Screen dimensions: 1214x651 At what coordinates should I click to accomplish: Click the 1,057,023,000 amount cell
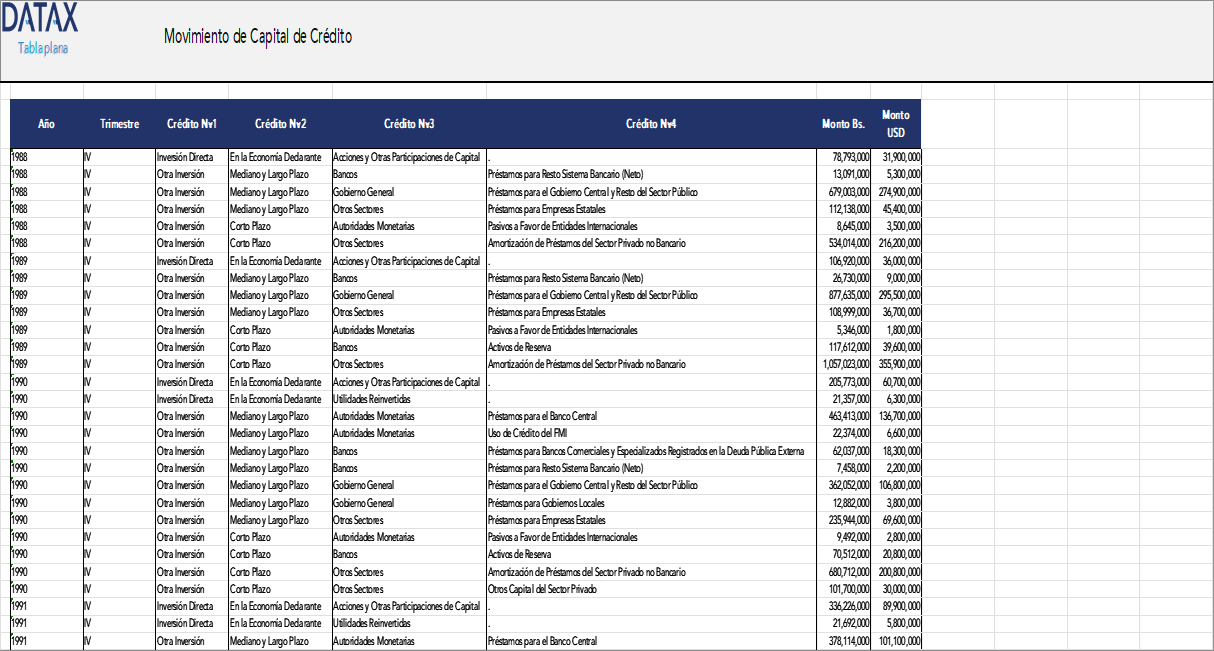click(x=844, y=364)
